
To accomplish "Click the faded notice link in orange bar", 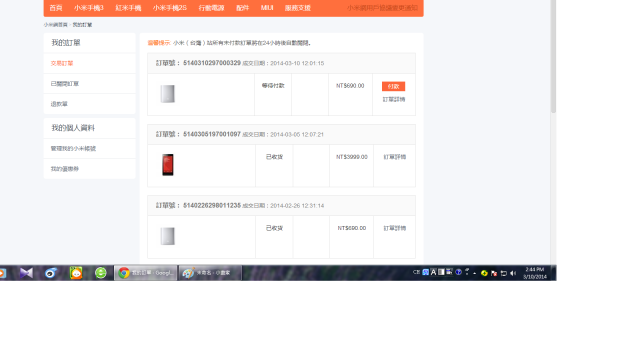I will pyautogui.click(x=382, y=8).
